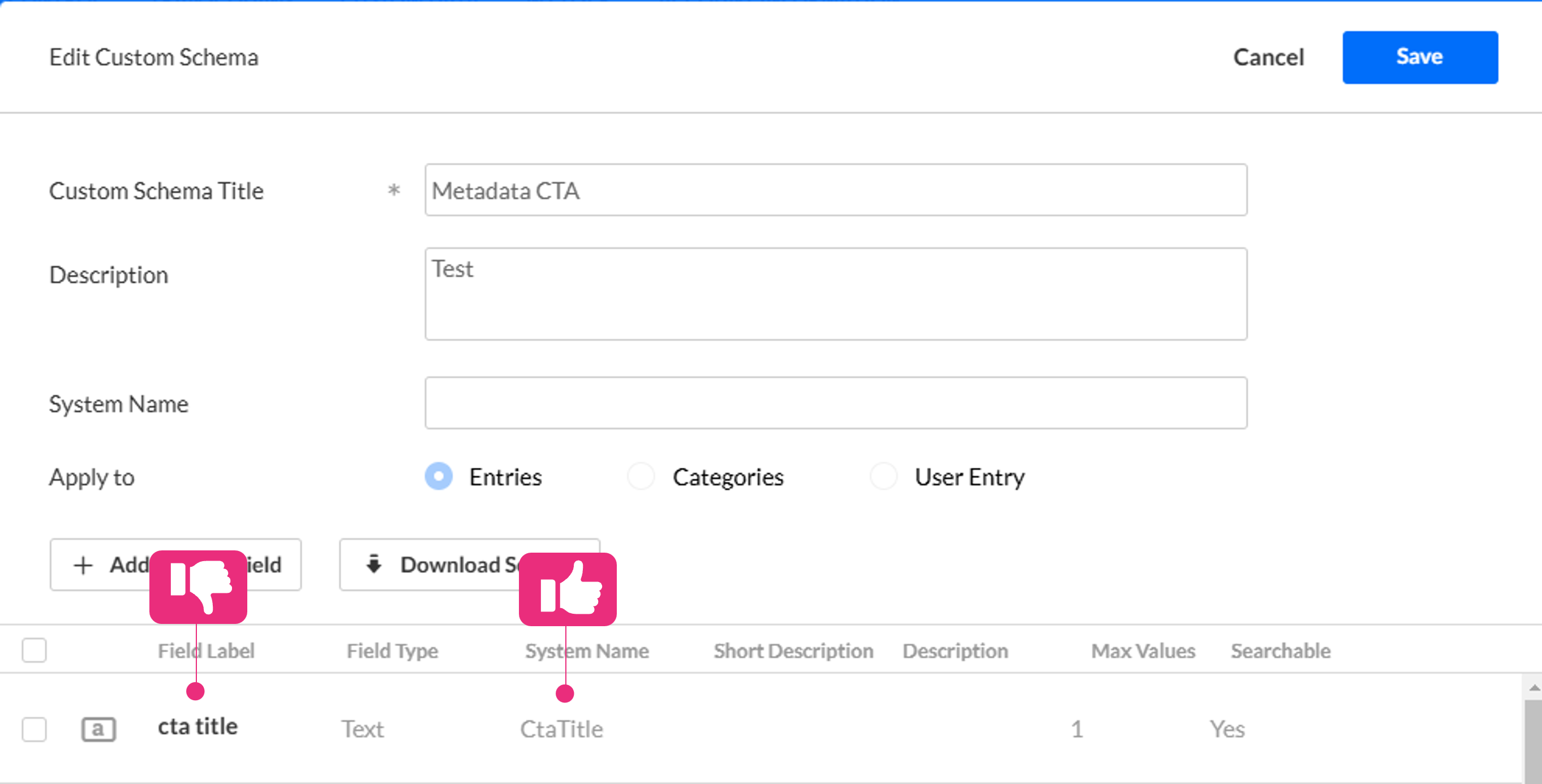
Task: Click the table scrollbar up arrow
Action: (1534, 688)
